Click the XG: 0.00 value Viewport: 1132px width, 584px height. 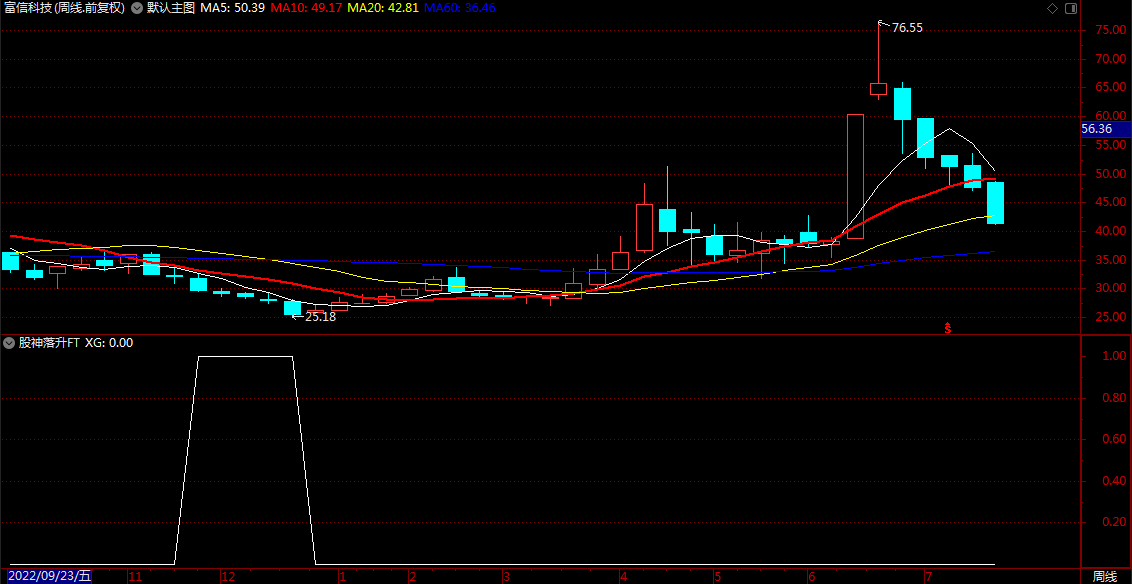(109, 343)
